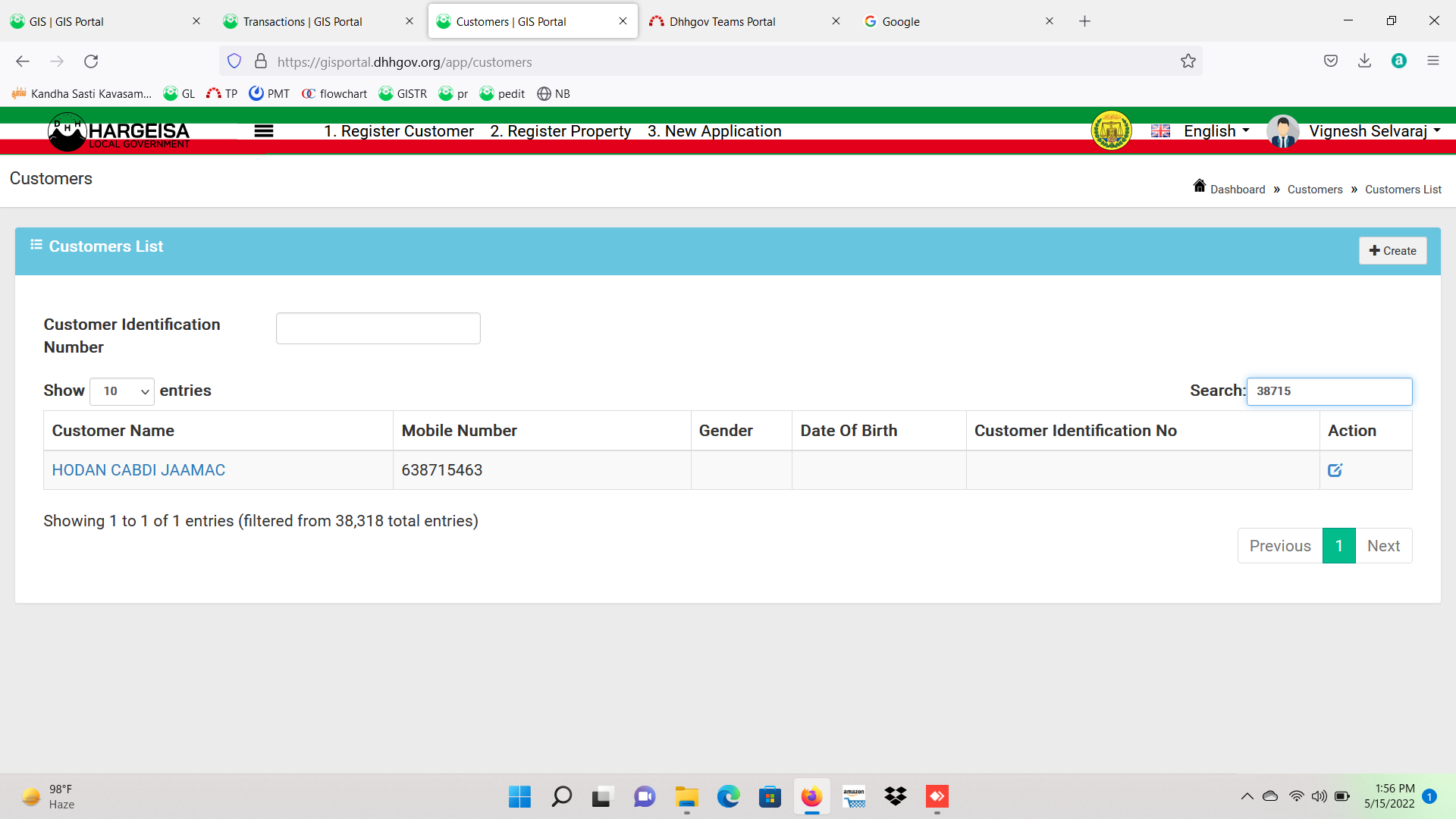Open Microsoft Edge from the taskbar
1456x819 pixels.
[728, 797]
